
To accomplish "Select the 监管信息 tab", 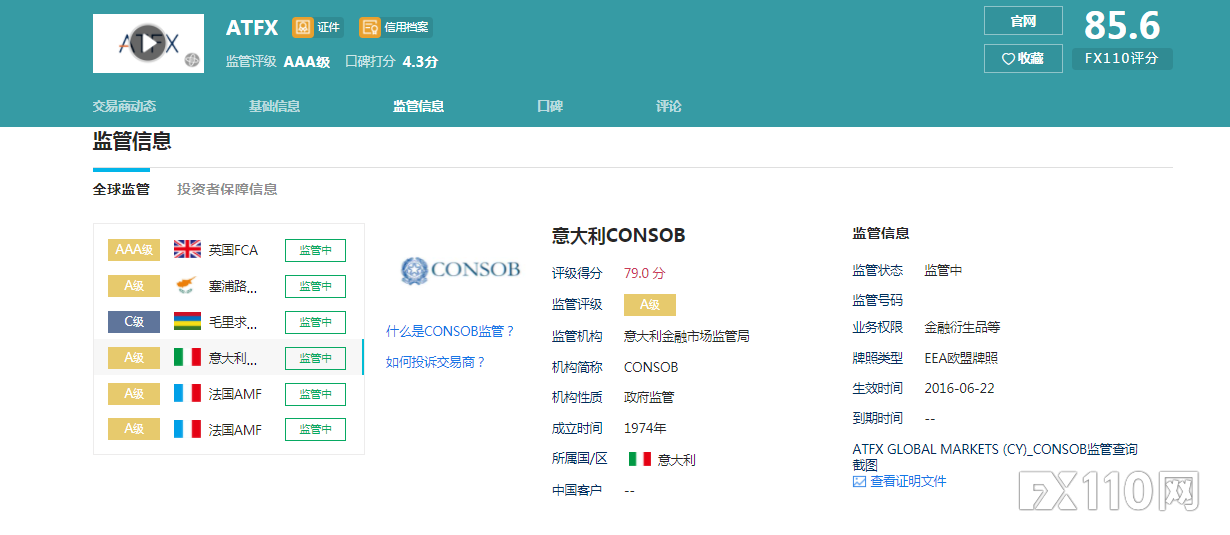I will 418,106.
